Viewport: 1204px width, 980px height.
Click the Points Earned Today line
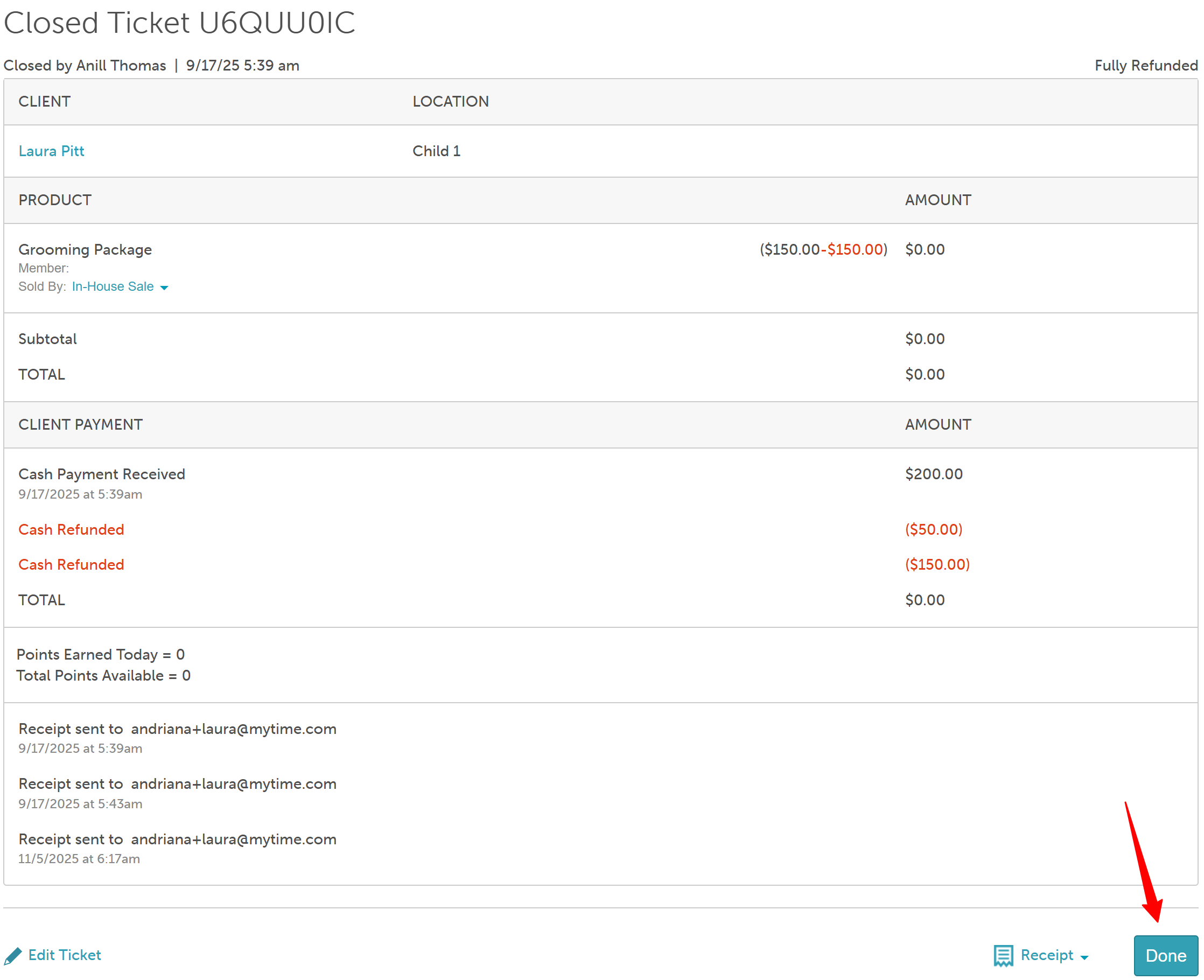click(x=101, y=654)
